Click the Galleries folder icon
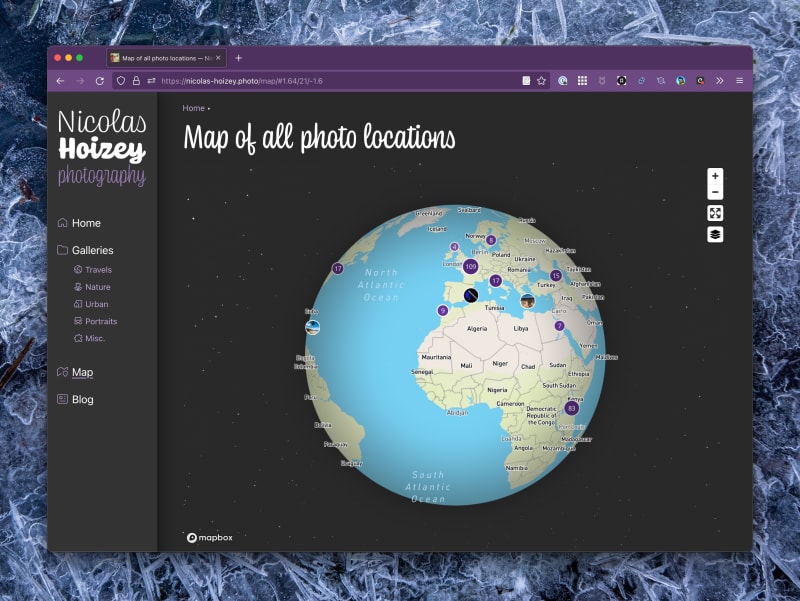Screen dimensions: 800x601 62,249
